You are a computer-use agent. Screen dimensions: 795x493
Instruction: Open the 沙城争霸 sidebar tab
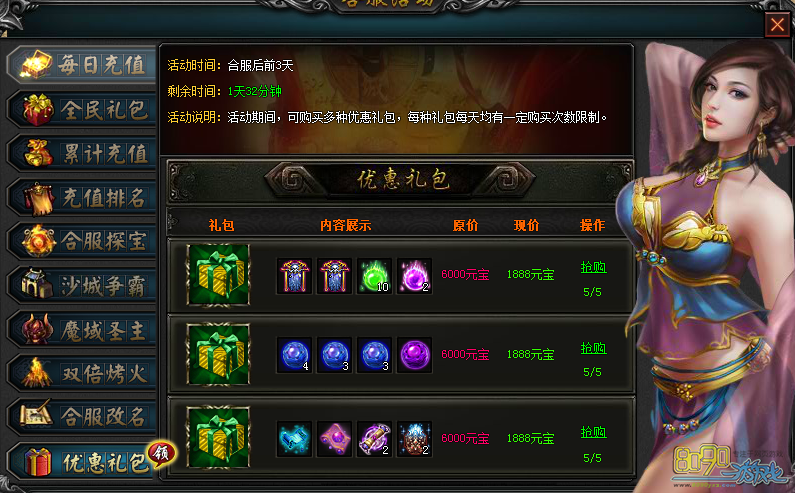pyautogui.click(x=83, y=285)
